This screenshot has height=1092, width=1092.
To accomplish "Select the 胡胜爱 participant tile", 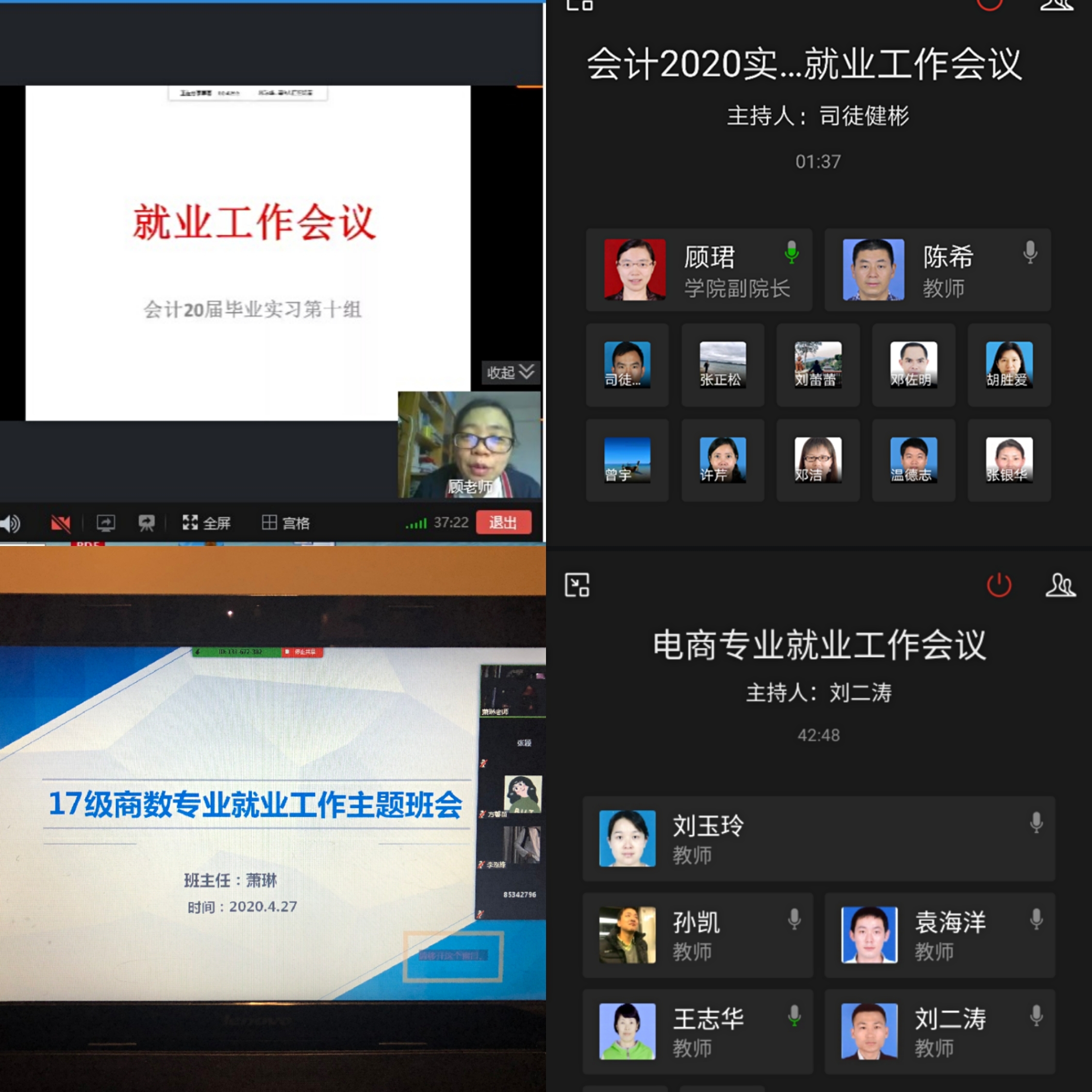I will click(1009, 365).
